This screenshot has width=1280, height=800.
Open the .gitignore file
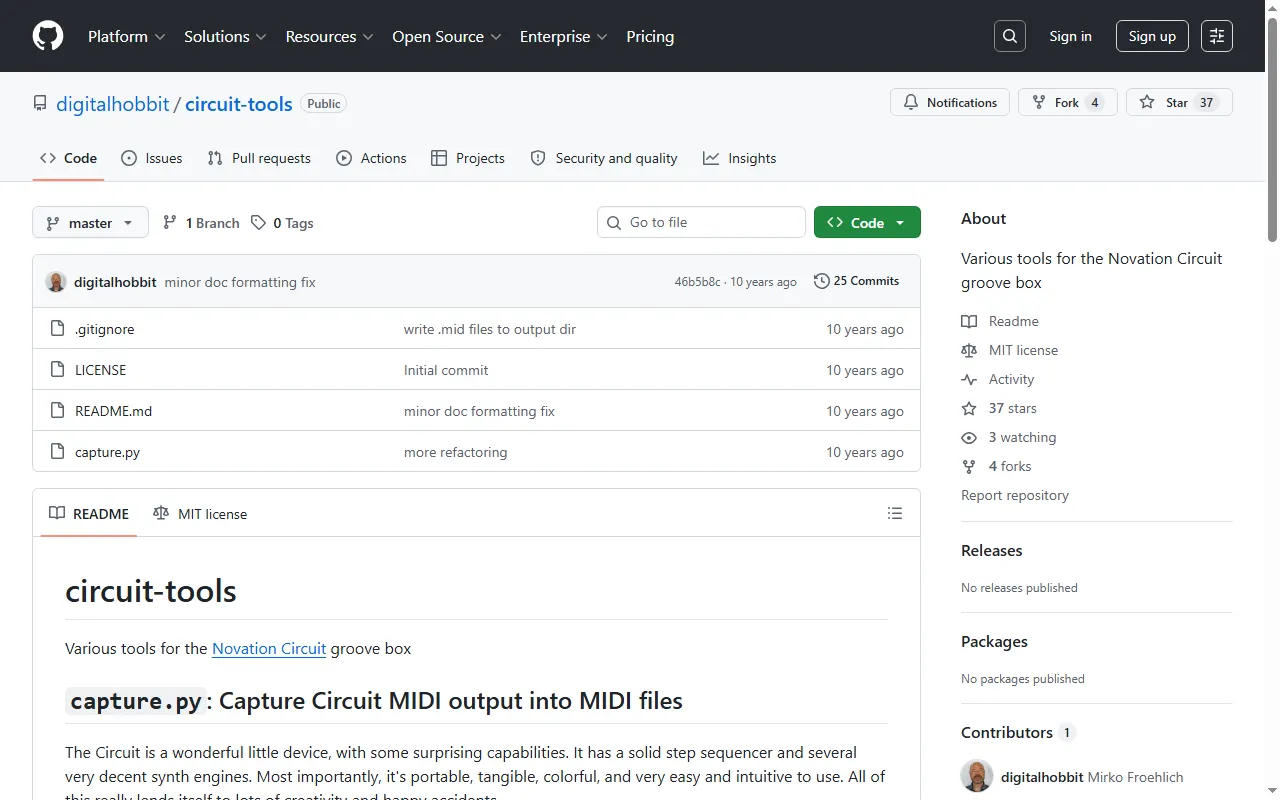(105, 329)
